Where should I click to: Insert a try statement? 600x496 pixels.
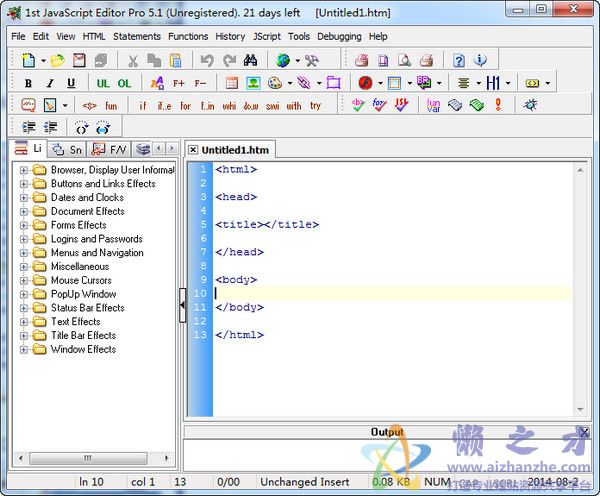[315, 106]
